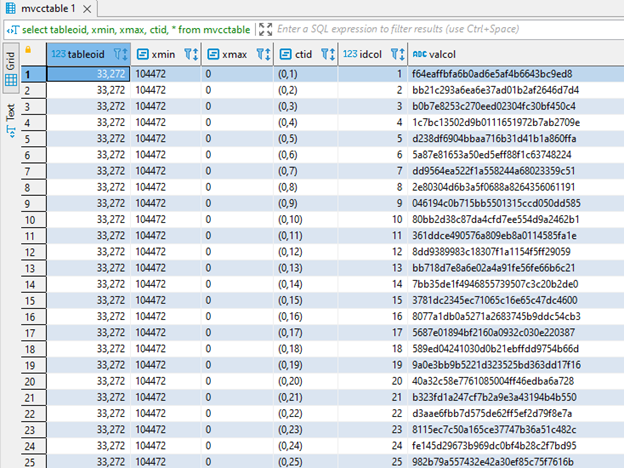624x468 pixels.
Task: Click the select query text in header
Action: [136, 30]
